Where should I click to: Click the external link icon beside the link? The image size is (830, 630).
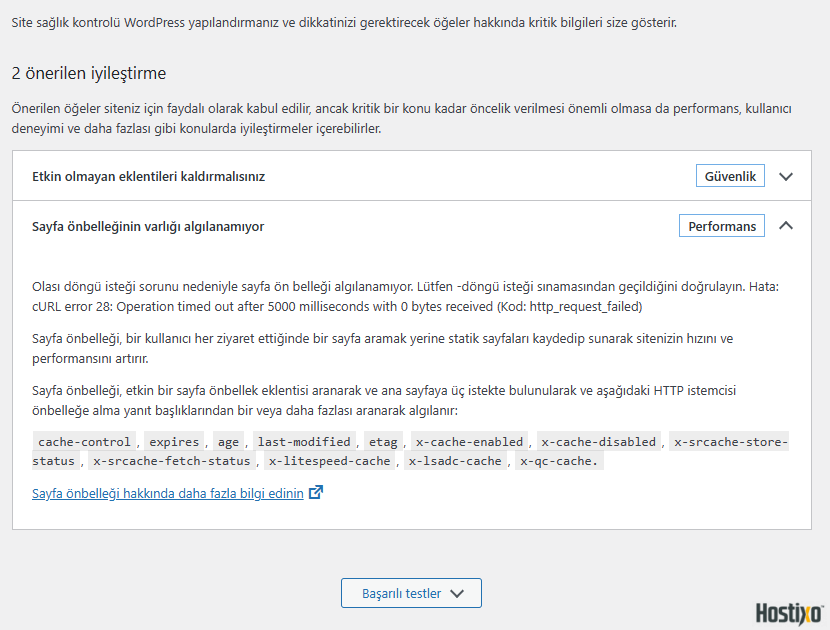[316, 492]
